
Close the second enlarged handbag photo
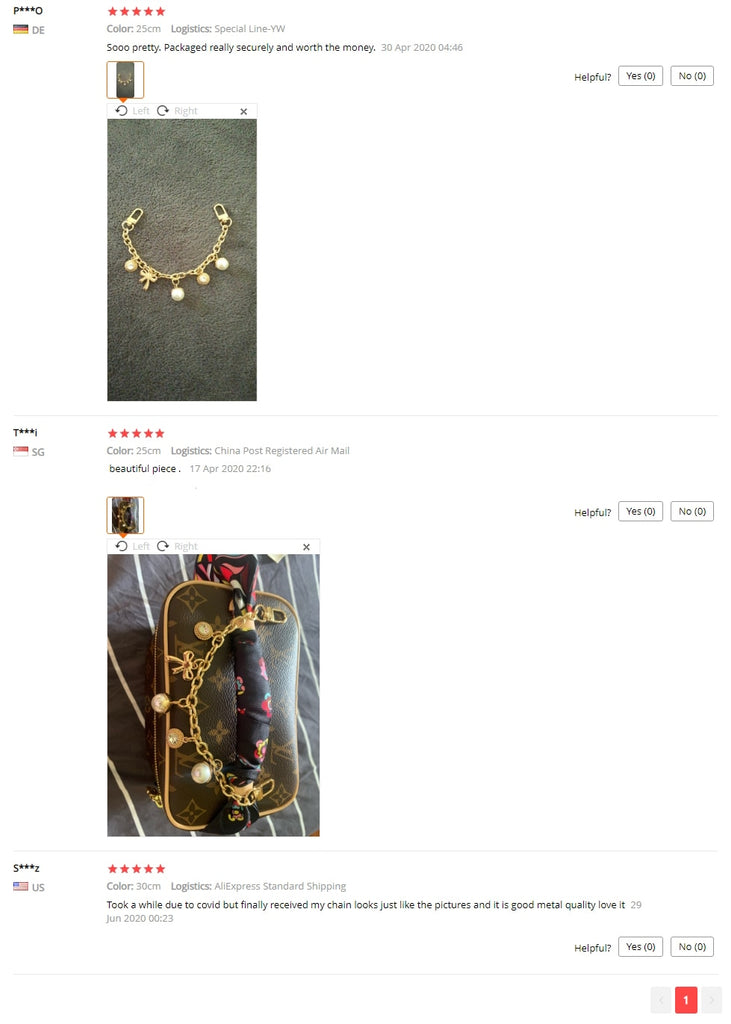coord(306,547)
